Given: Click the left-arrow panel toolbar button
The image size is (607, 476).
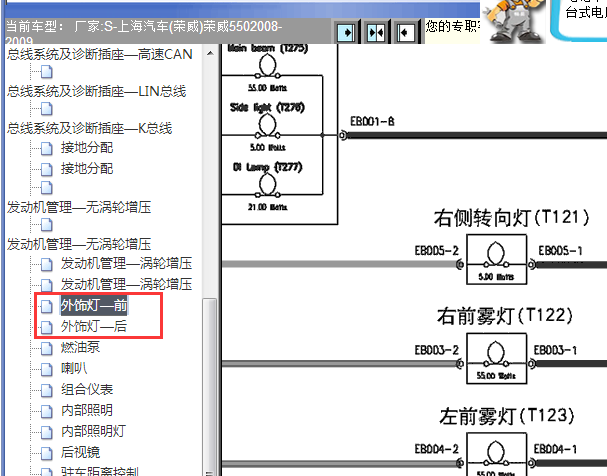Looking at the screenshot, I should coord(405,32).
